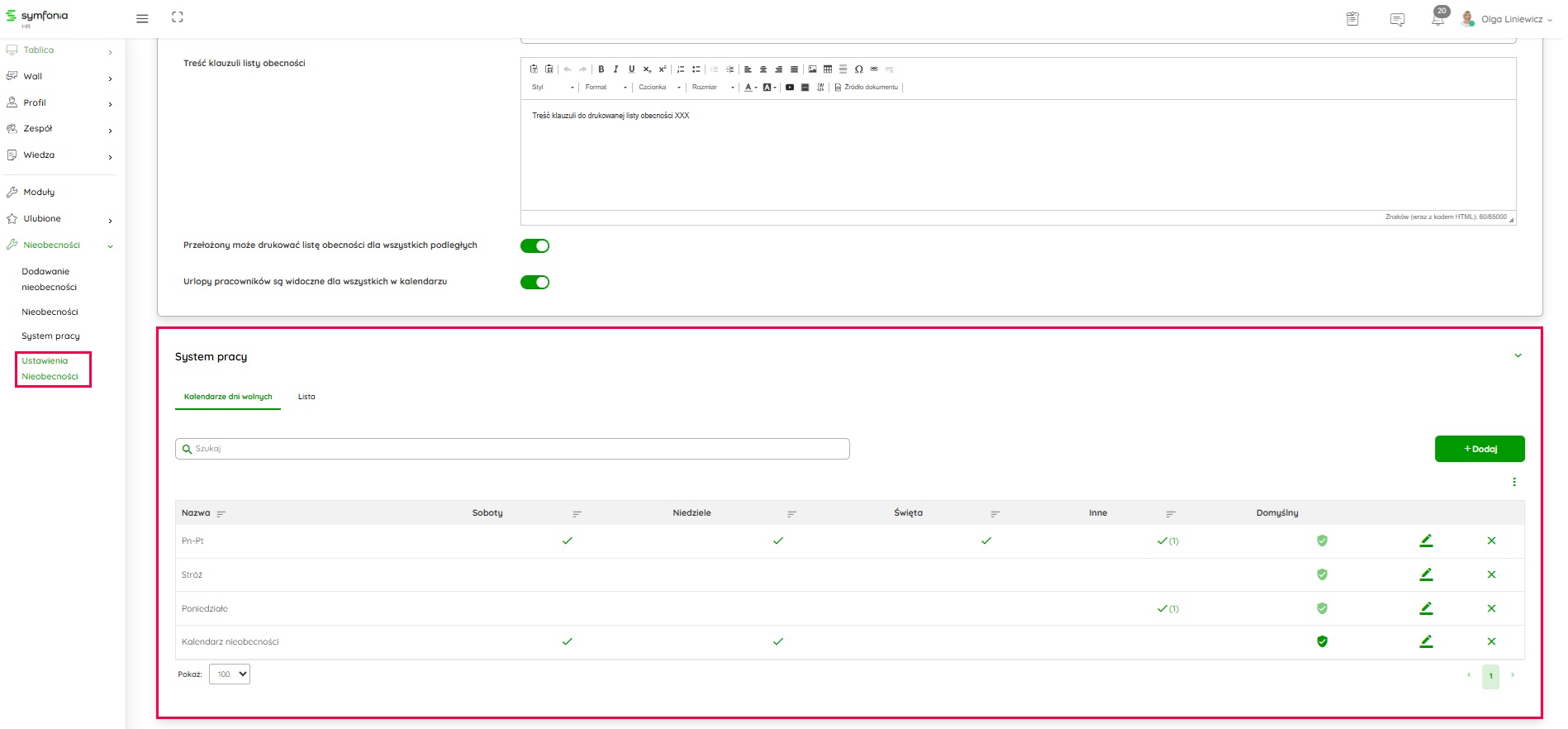The height and width of the screenshot is (729, 1568).
Task: Open Ustawienia Nieobecności in sidebar
Action: point(50,369)
